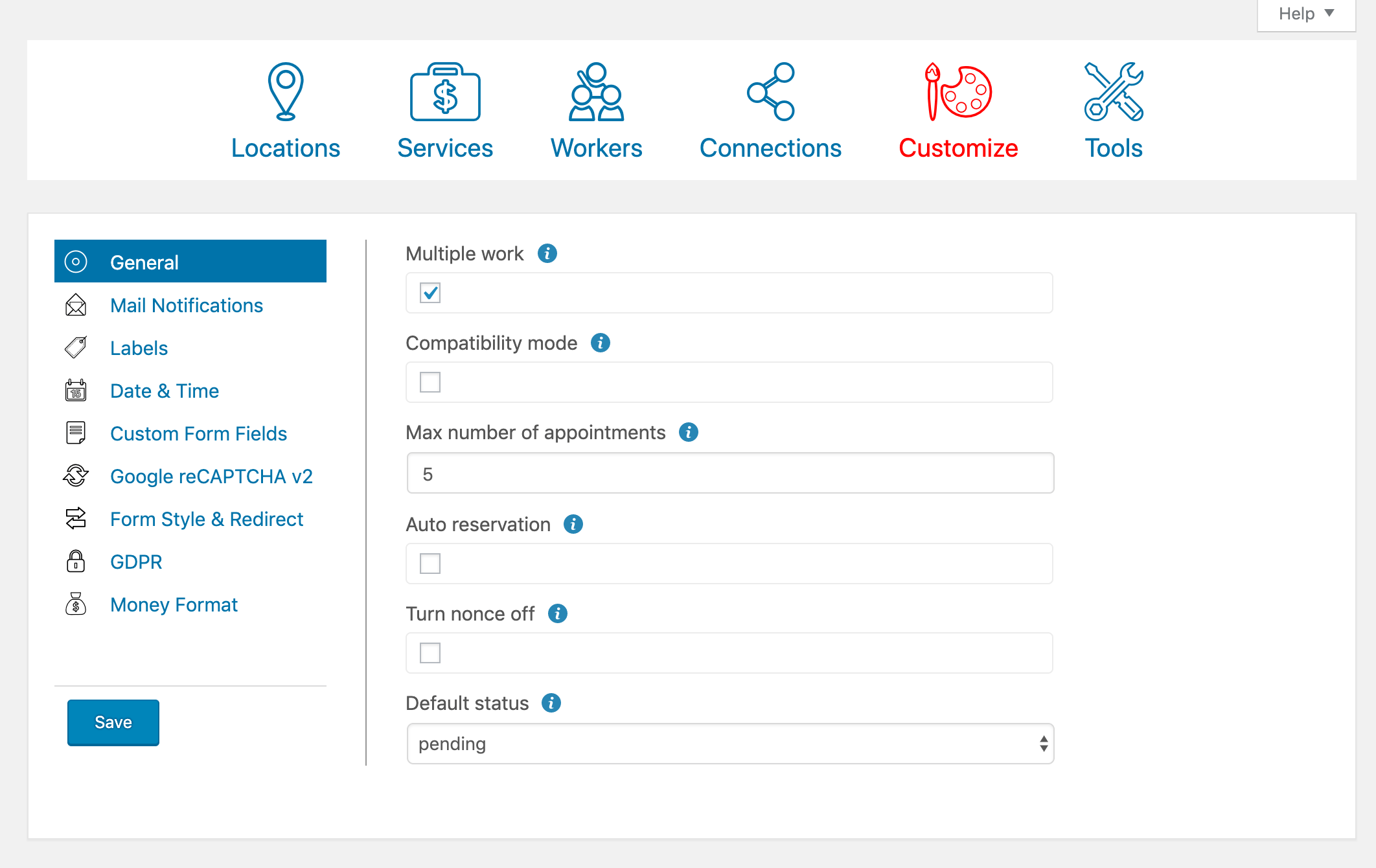Click the pending status selector arrows
Image resolution: width=1376 pixels, height=868 pixels.
pos(1042,744)
